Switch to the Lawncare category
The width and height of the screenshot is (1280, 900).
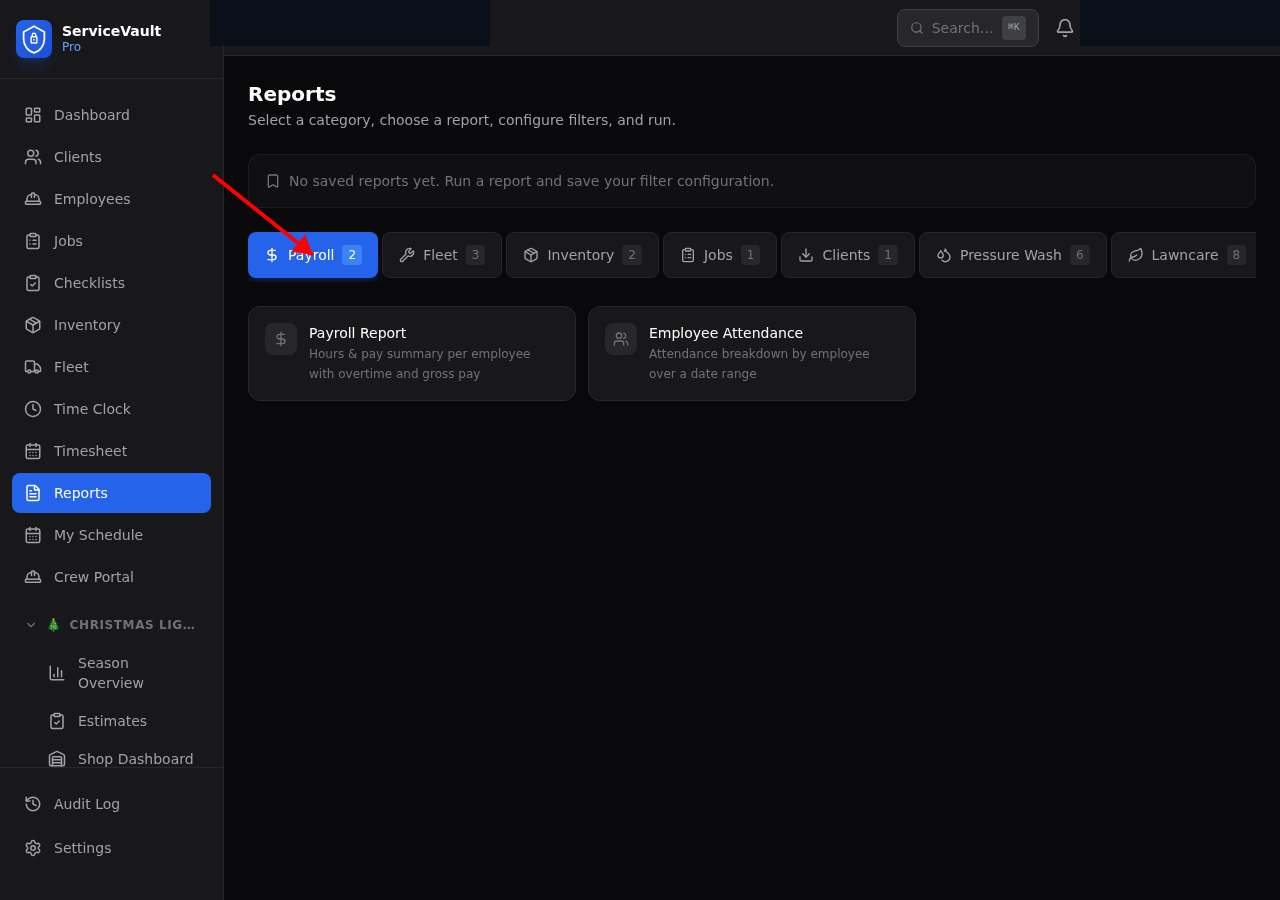tap(1184, 255)
